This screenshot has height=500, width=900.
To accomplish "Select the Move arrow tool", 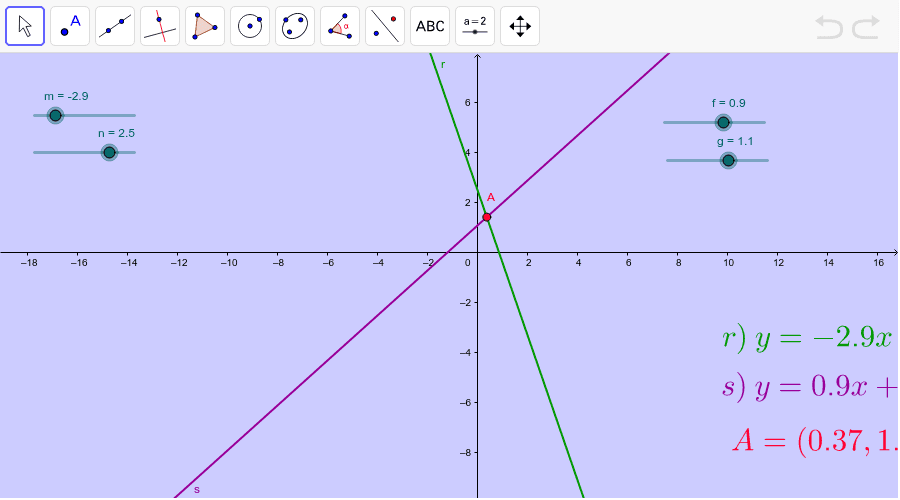I will click(25, 26).
